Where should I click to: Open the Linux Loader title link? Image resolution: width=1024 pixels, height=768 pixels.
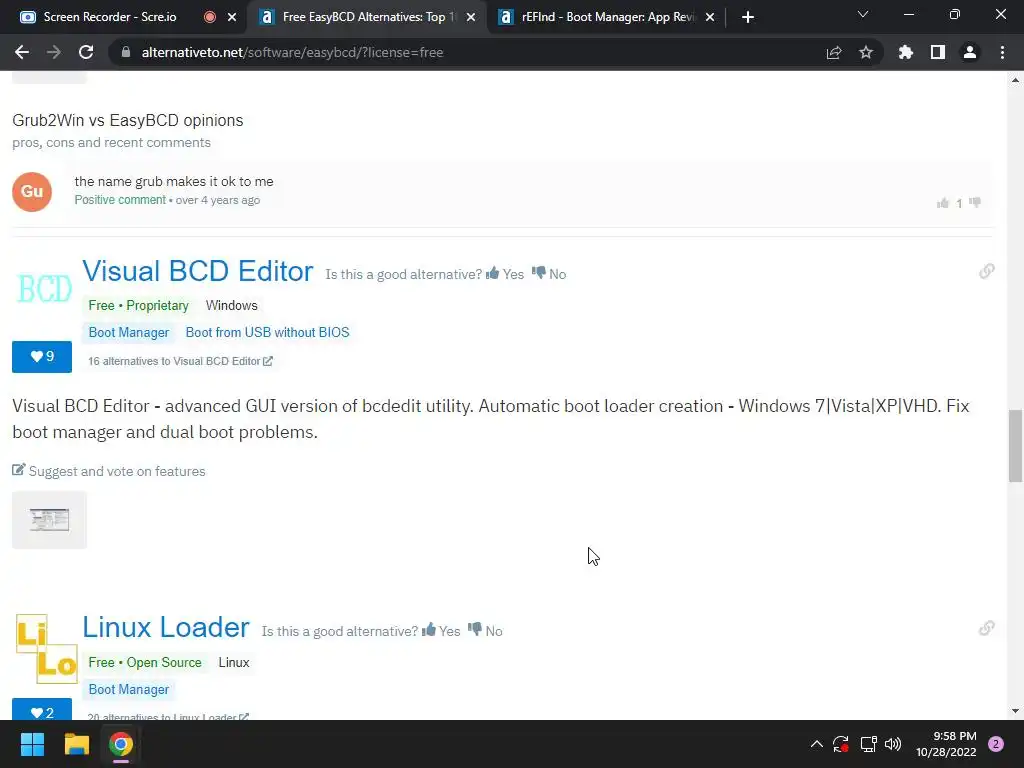(x=165, y=628)
